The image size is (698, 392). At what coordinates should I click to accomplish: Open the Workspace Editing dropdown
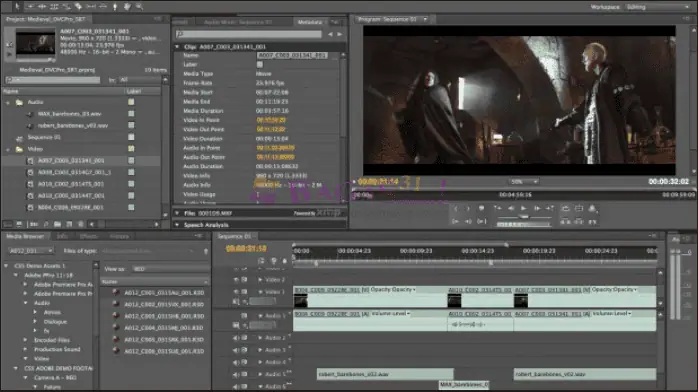point(657,7)
